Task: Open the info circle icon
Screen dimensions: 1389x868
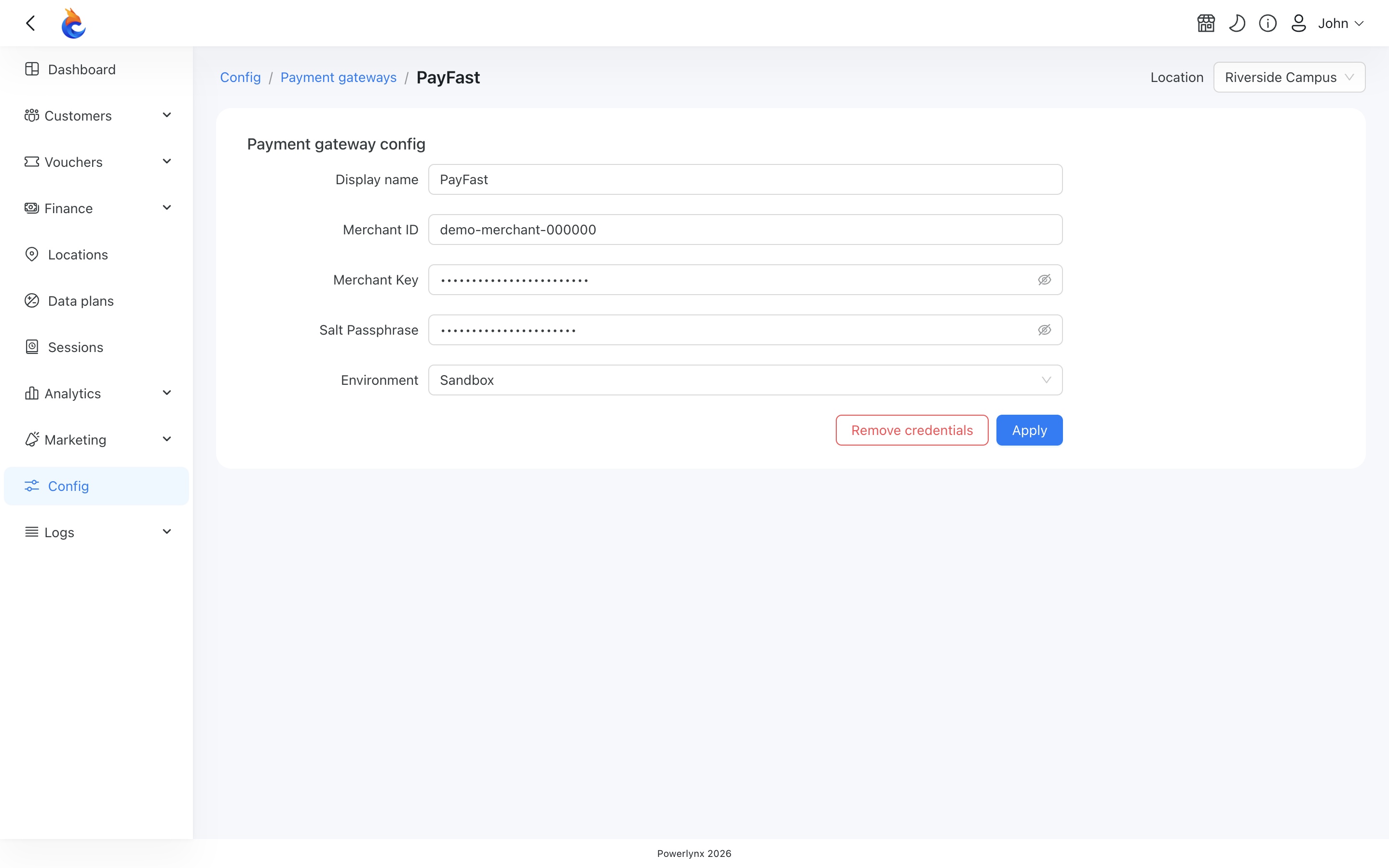Action: [x=1268, y=24]
